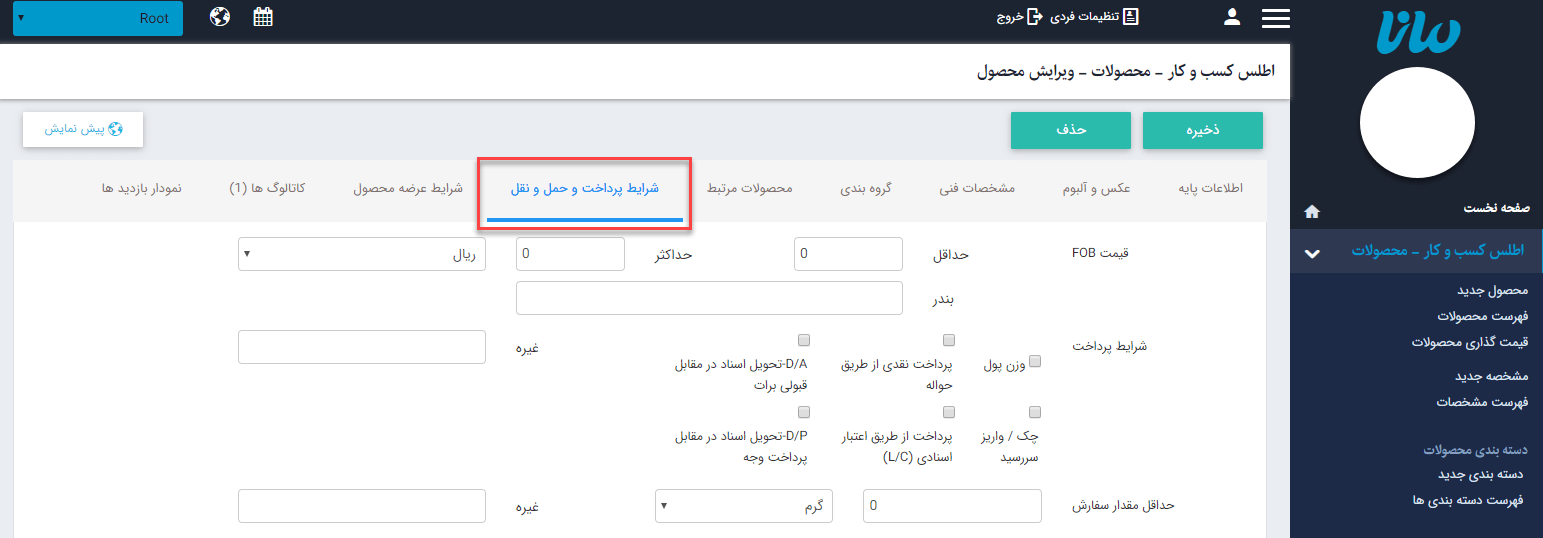Click the غیره field for payment terms
The width and height of the screenshot is (1543, 538).
pyautogui.click(x=362, y=347)
